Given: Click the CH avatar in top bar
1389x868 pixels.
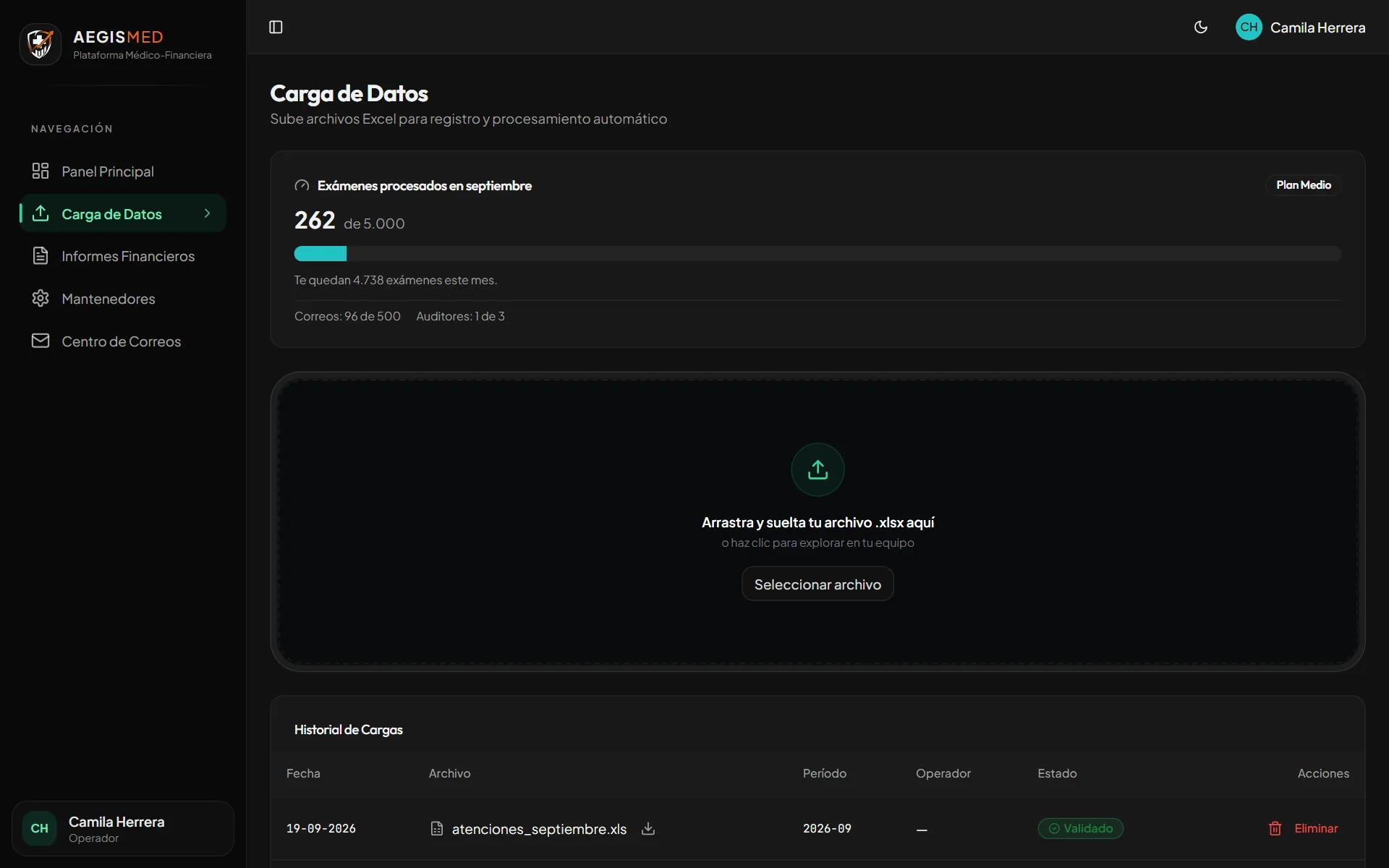Looking at the screenshot, I should pyautogui.click(x=1249, y=27).
